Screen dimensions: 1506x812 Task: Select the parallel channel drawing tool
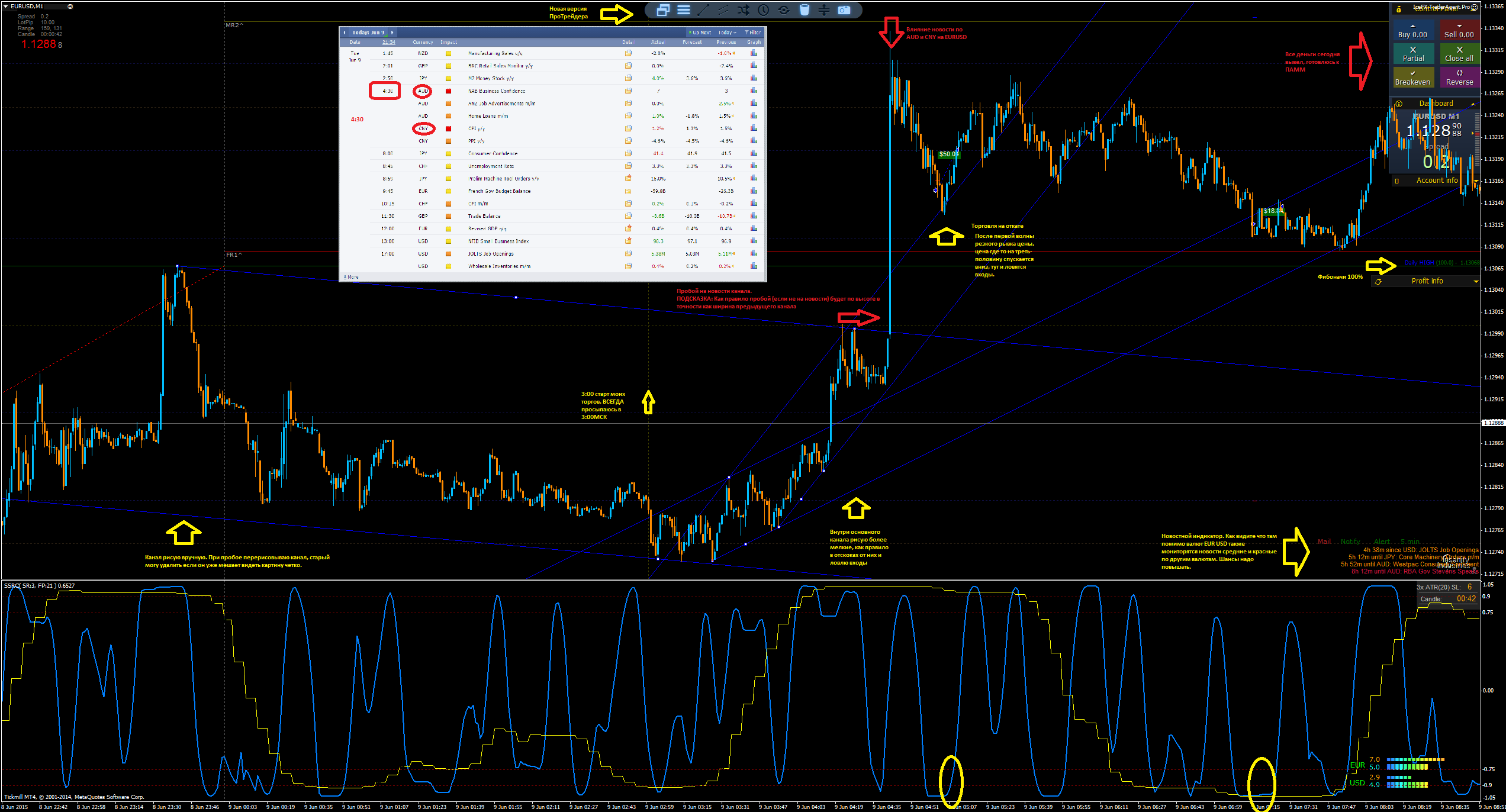pos(723,10)
